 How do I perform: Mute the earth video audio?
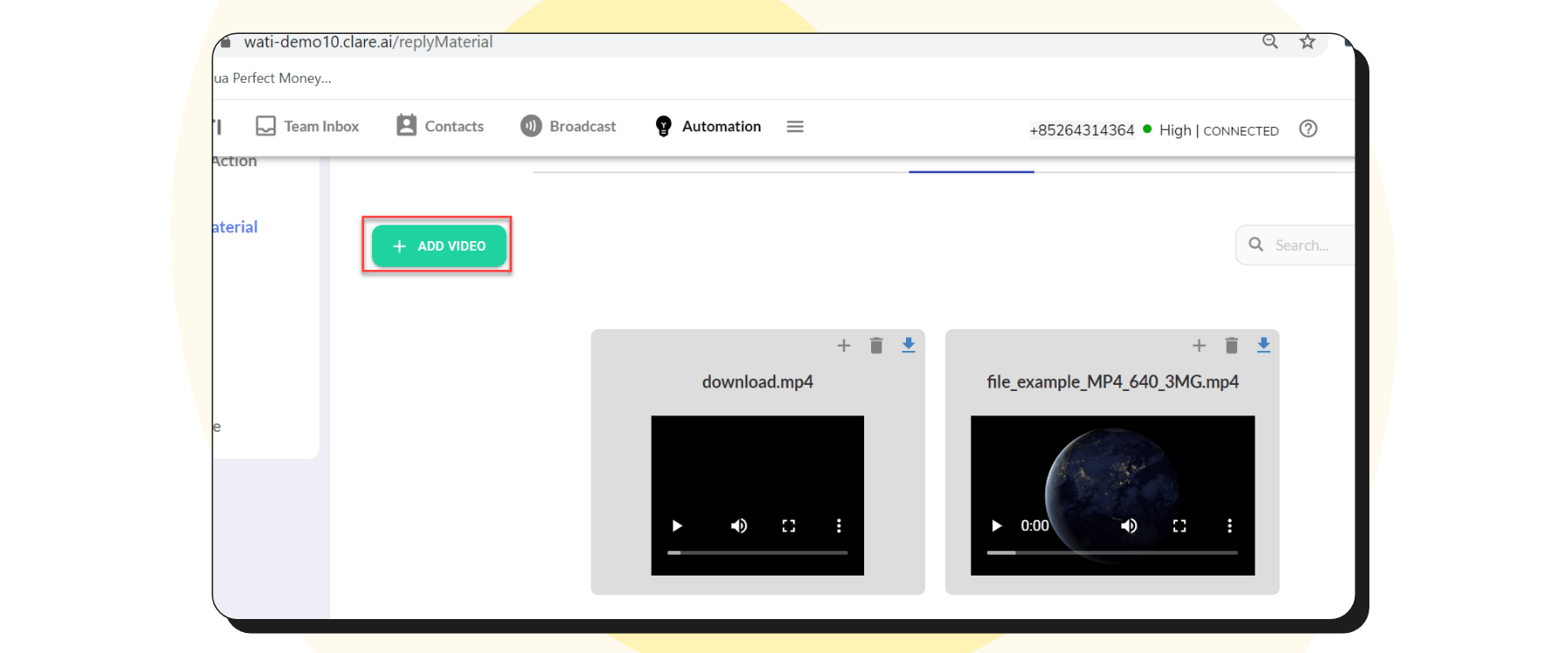point(1129,526)
